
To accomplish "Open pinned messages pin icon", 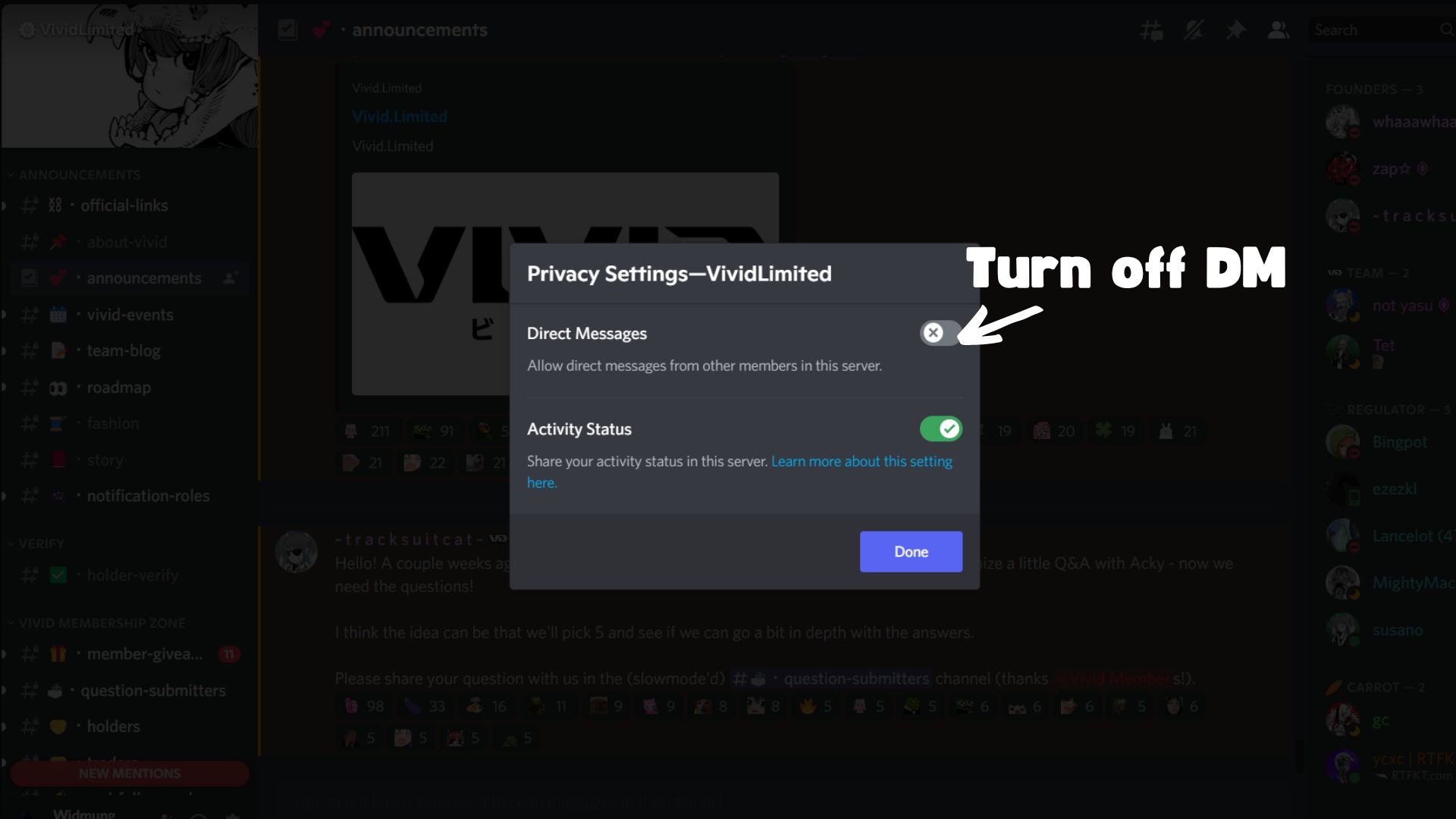I will (1236, 30).
